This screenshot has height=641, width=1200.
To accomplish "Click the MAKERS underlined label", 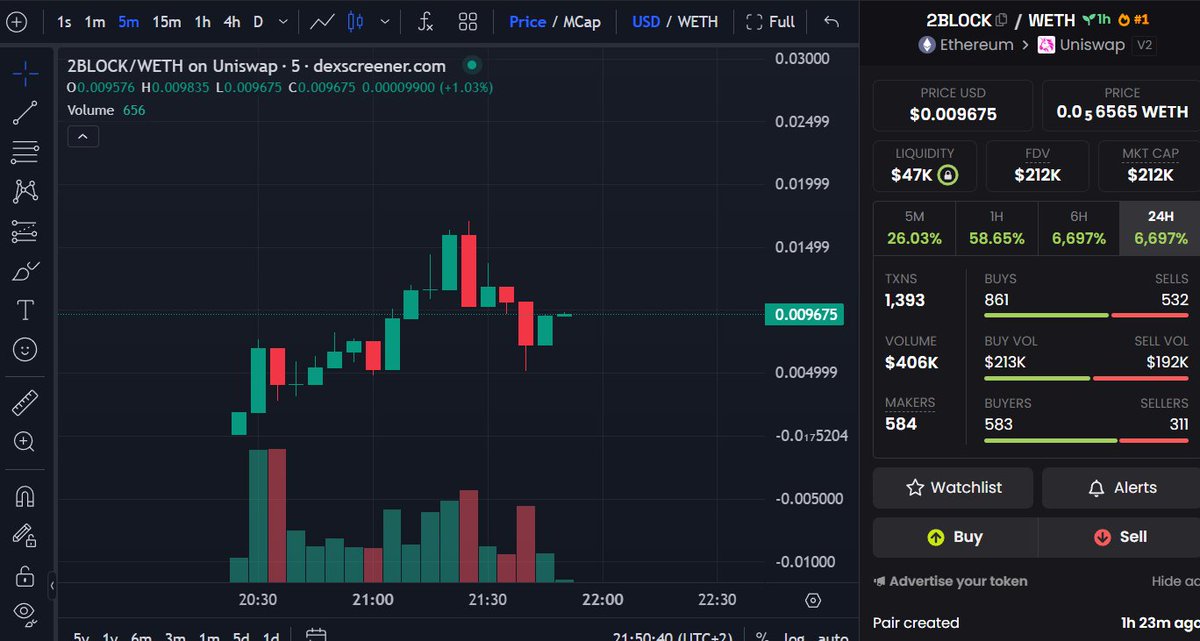I will pyautogui.click(x=910, y=403).
